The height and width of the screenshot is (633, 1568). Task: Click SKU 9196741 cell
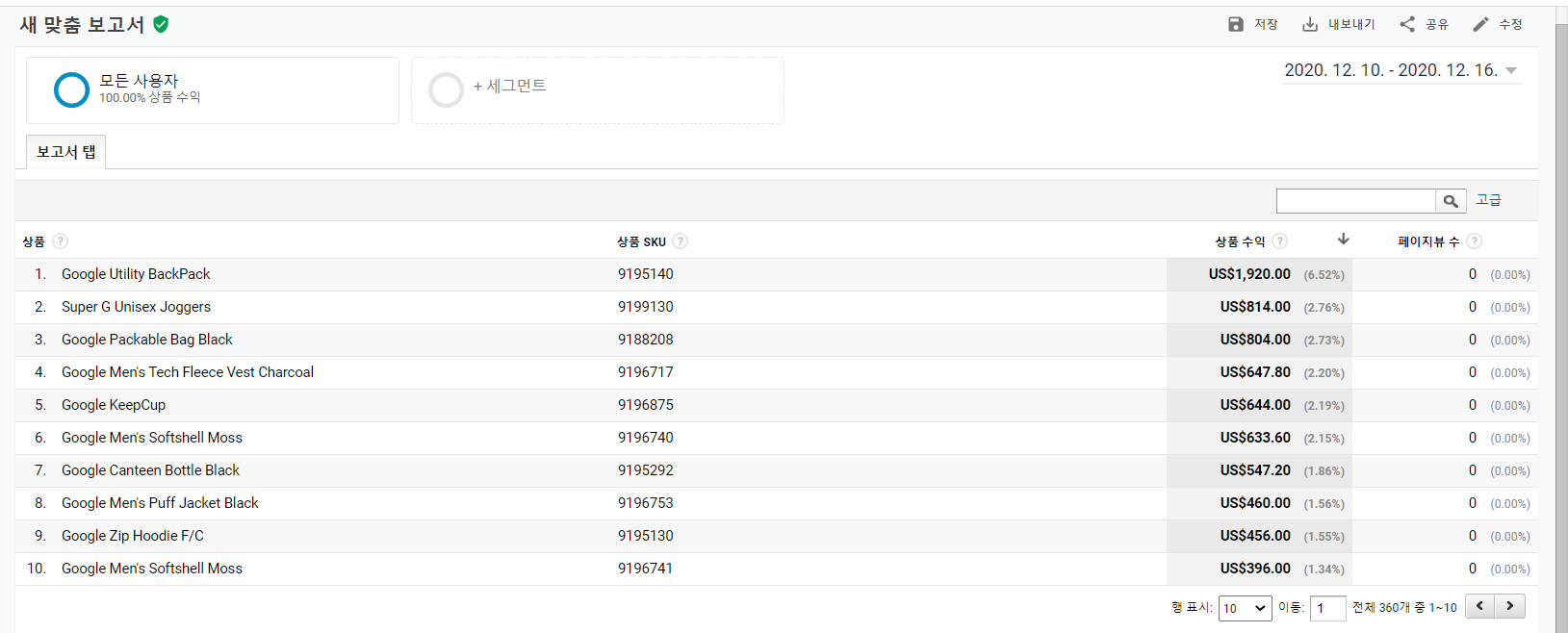(646, 569)
